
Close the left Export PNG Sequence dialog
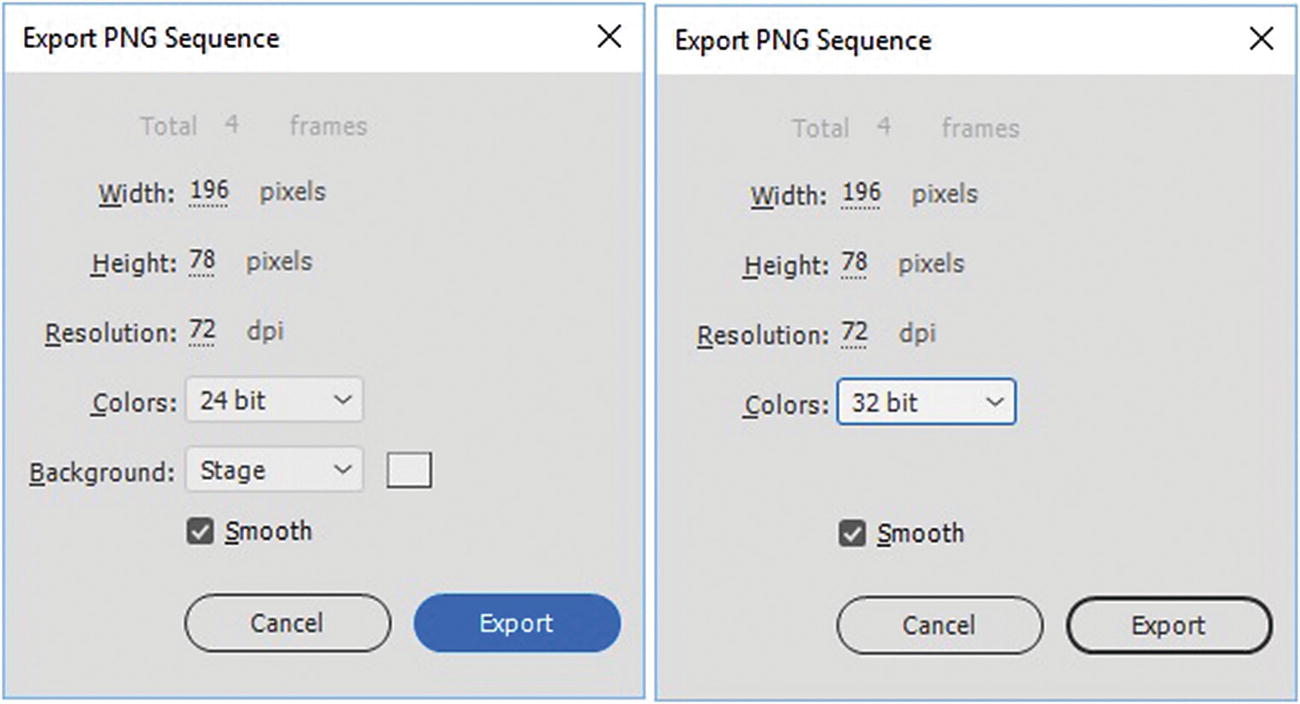point(609,38)
